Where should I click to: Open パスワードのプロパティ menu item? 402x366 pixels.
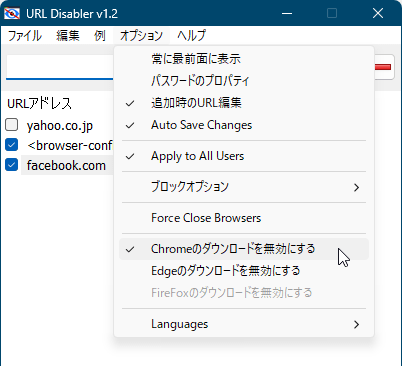244,81
